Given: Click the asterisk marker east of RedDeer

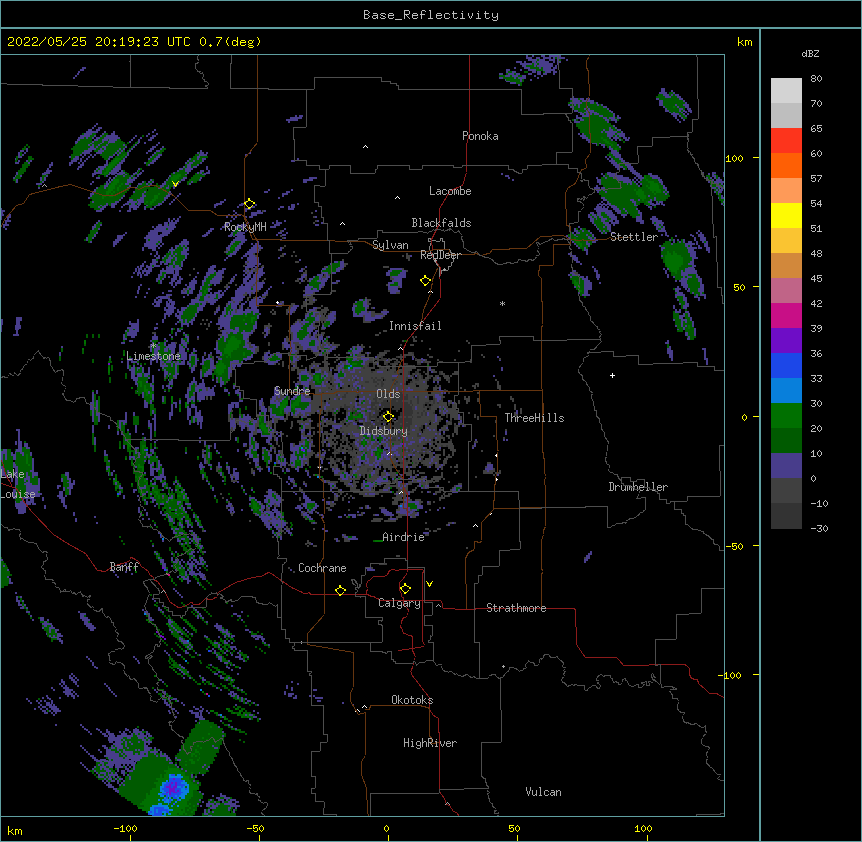Looking at the screenshot, I should pyautogui.click(x=502, y=303).
